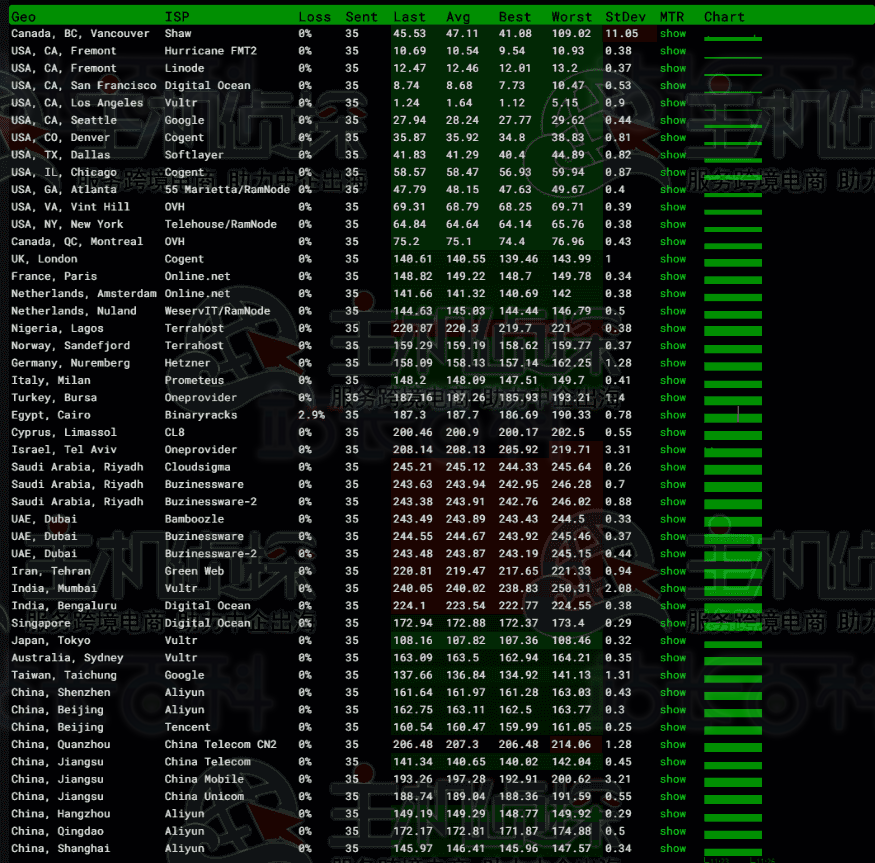Open 'show' for Hangzhou Aliyun row
The width and height of the screenshot is (875, 863).
[x=672, y=813]
